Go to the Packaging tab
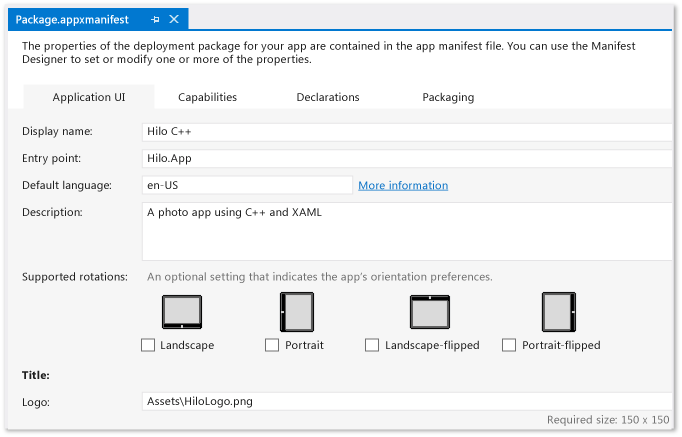Viewport: 682px width, 437px height. 448,97
